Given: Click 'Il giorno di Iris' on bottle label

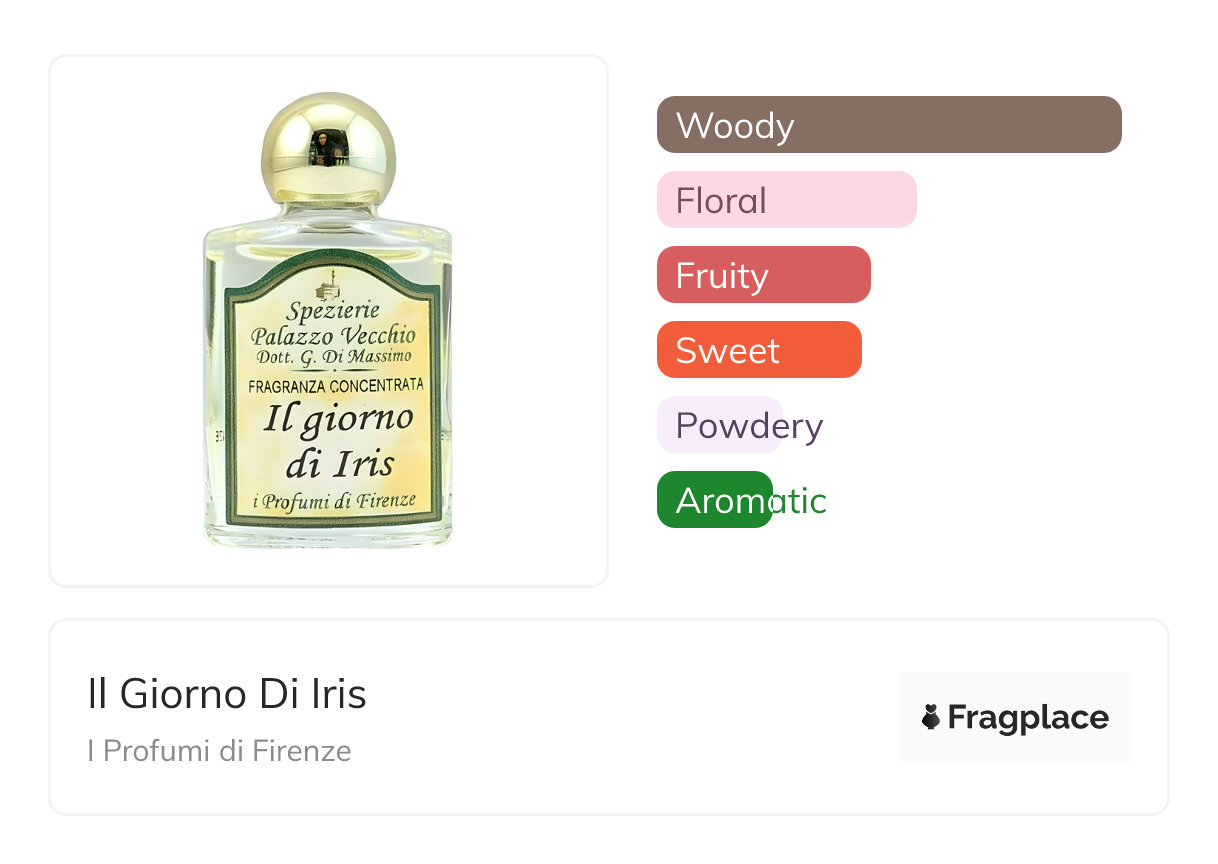Looking at the screenshot, I should 338,440.
